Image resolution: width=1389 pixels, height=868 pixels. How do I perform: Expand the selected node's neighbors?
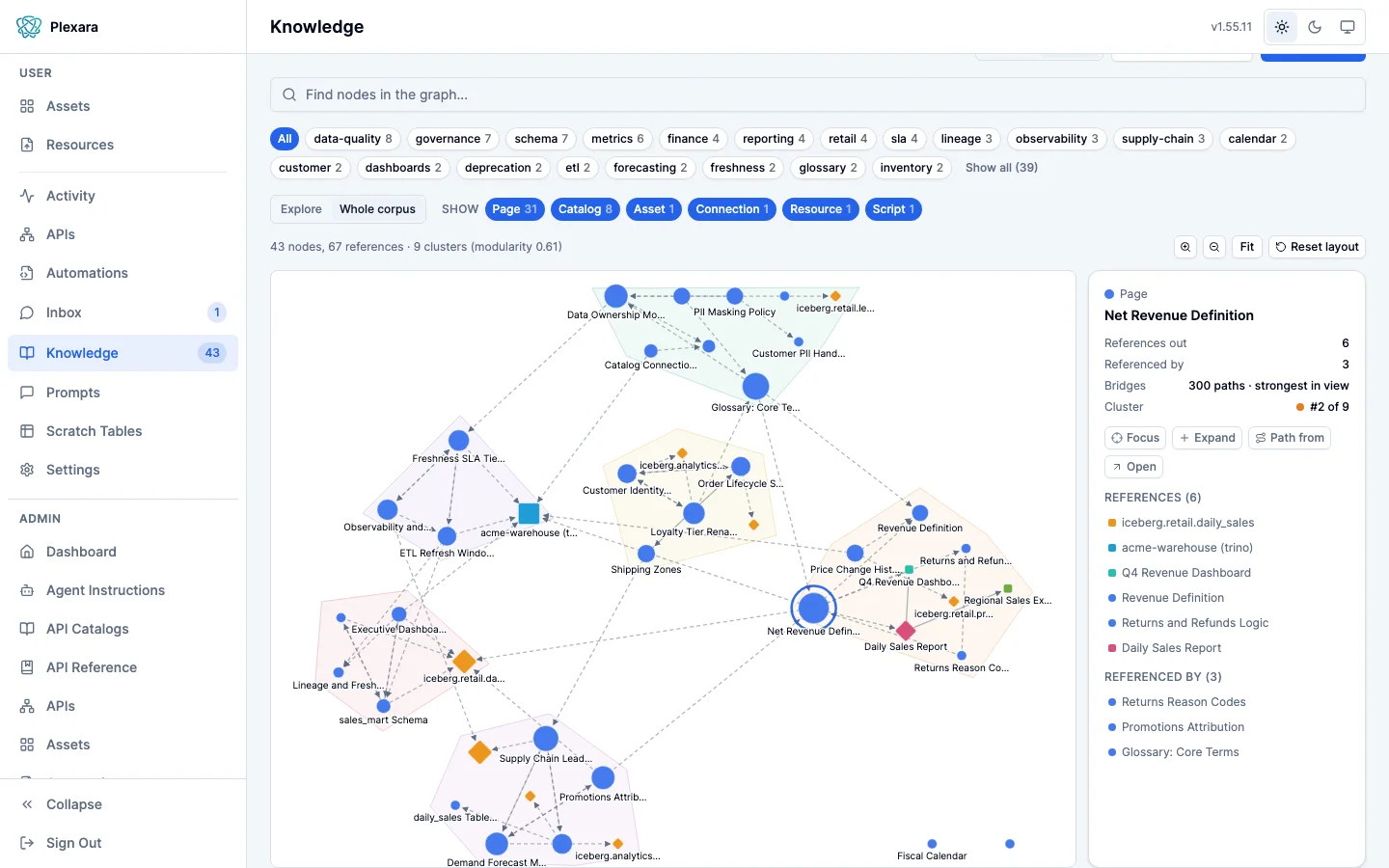pos(1207,438)
